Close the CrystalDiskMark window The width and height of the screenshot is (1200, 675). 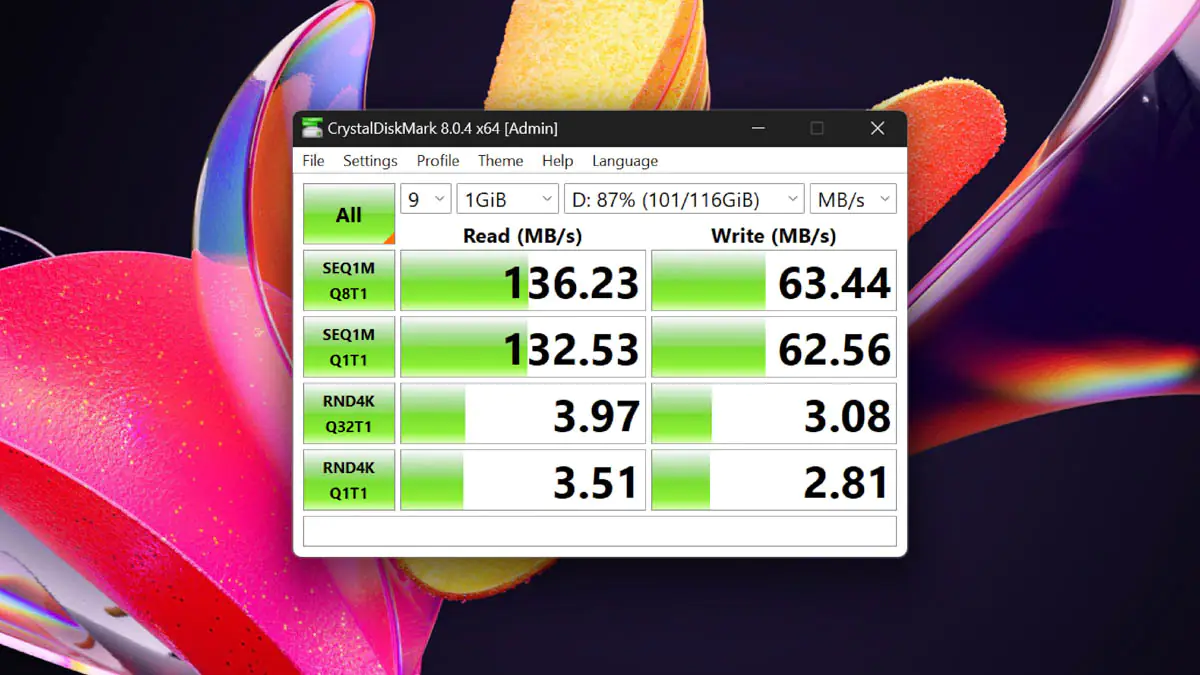(877, 128)
